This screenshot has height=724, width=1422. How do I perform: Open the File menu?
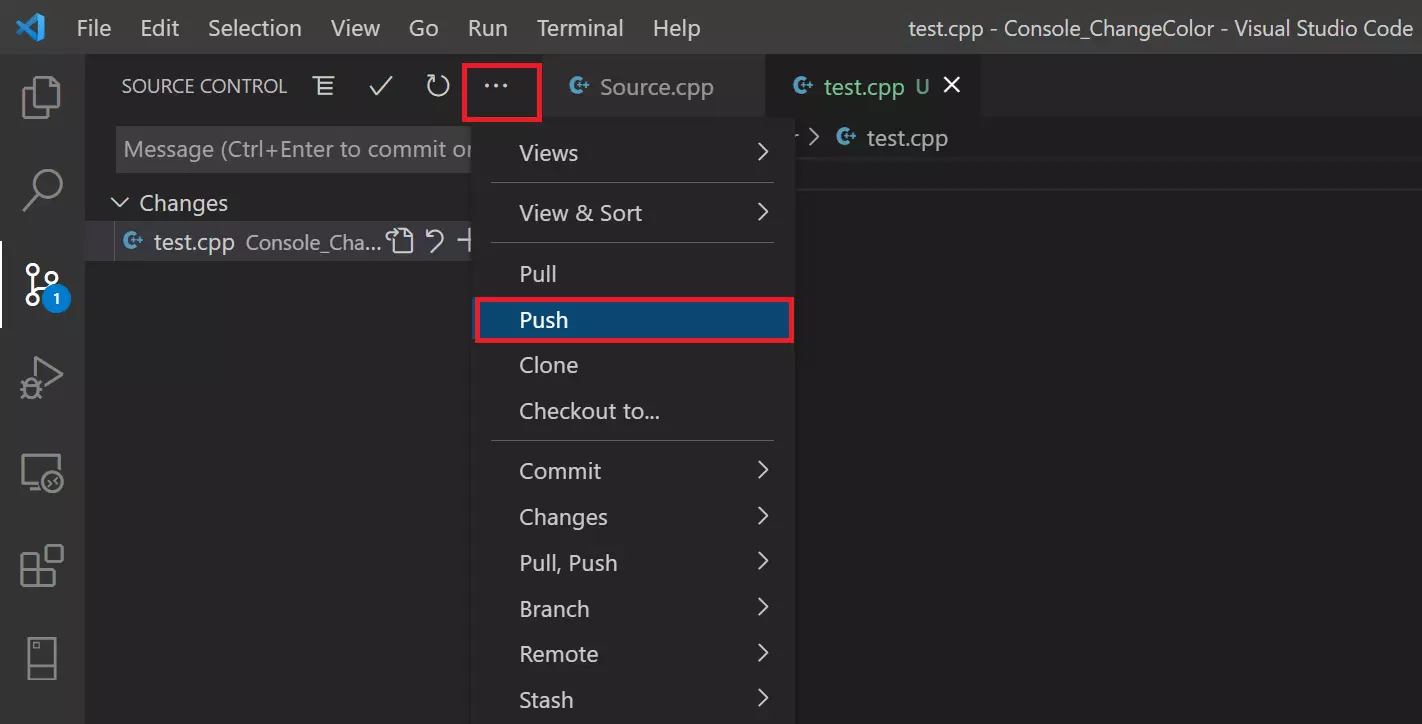(94, 27)
